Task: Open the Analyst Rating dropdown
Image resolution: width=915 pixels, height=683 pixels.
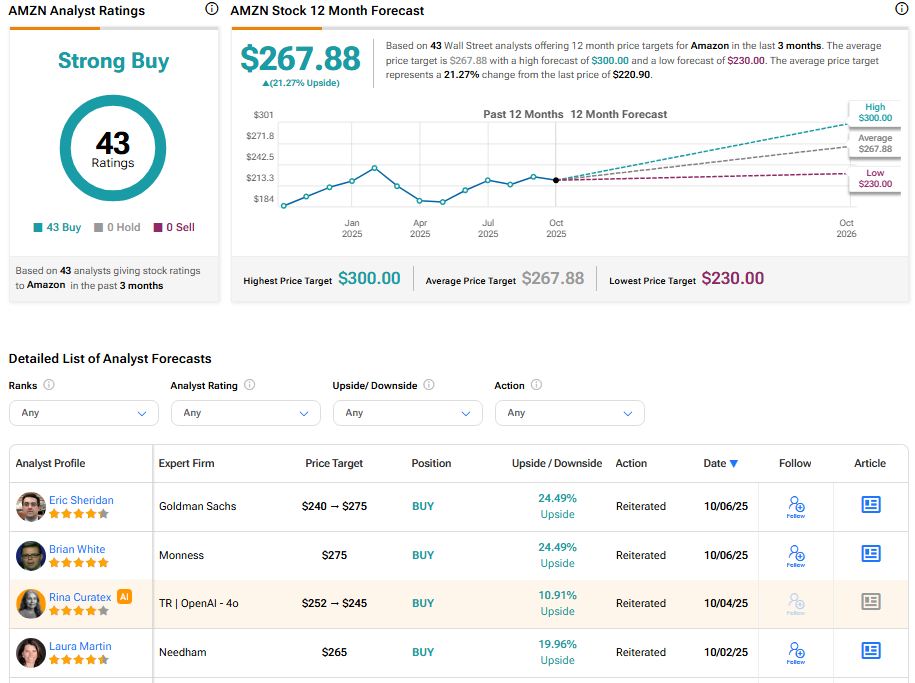Action: [x=246, y=413]
